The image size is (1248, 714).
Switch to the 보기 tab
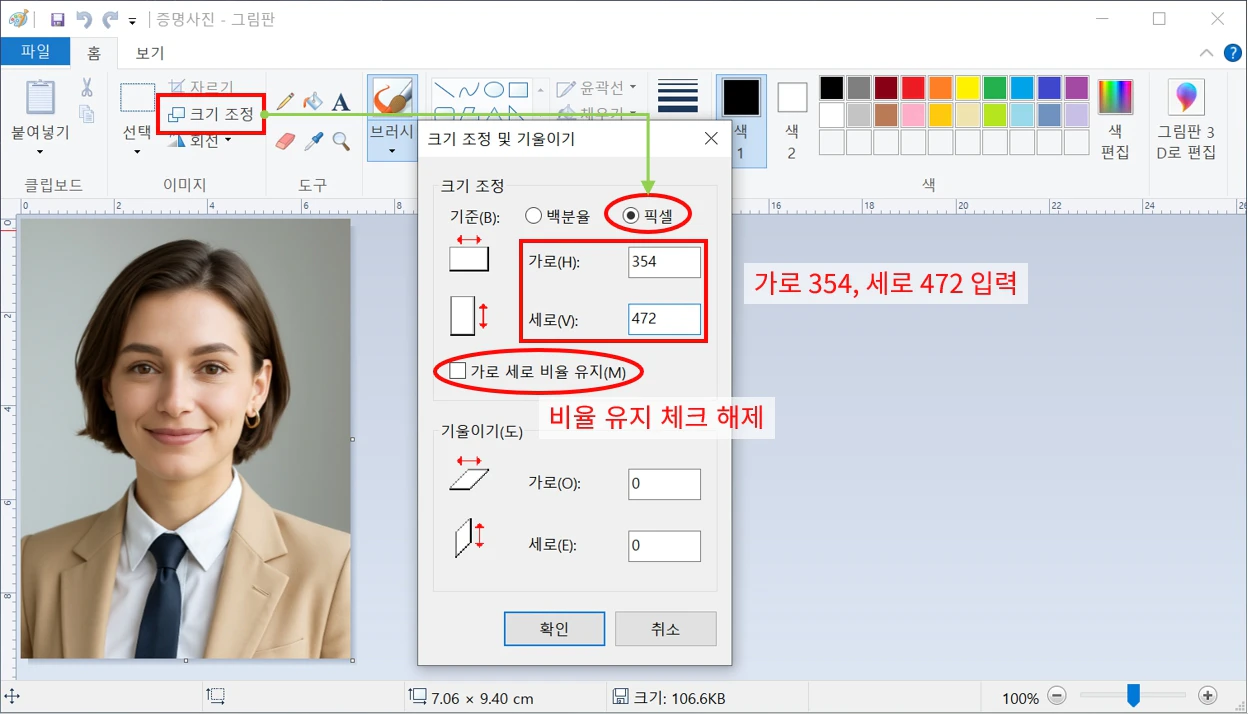pyautogui.click(x=148, y=53)
